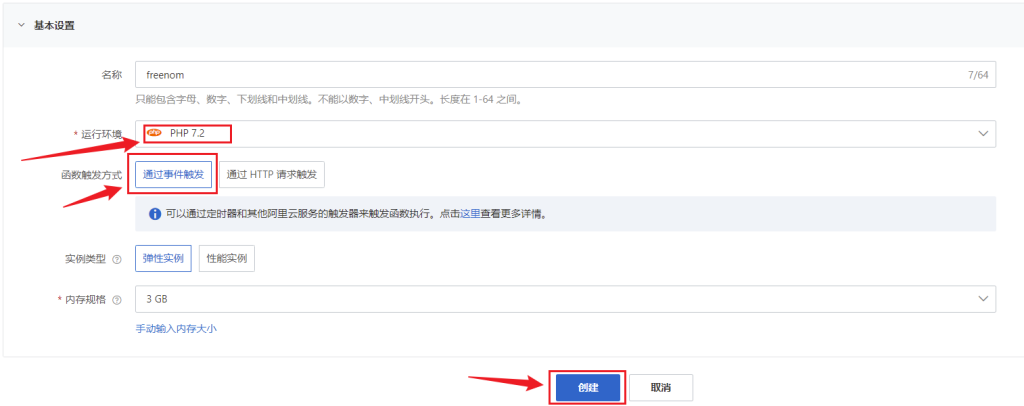Viewport: 1024px width, 406px height.
Task: Choose 弹性实例 instance type
Action: [x=163, y=258]
